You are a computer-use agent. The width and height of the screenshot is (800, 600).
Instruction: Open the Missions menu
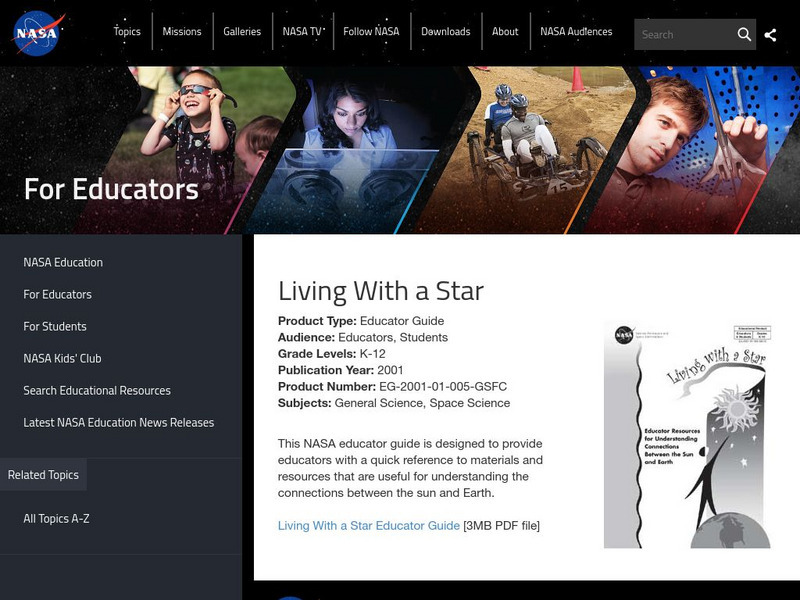(183, 31)
